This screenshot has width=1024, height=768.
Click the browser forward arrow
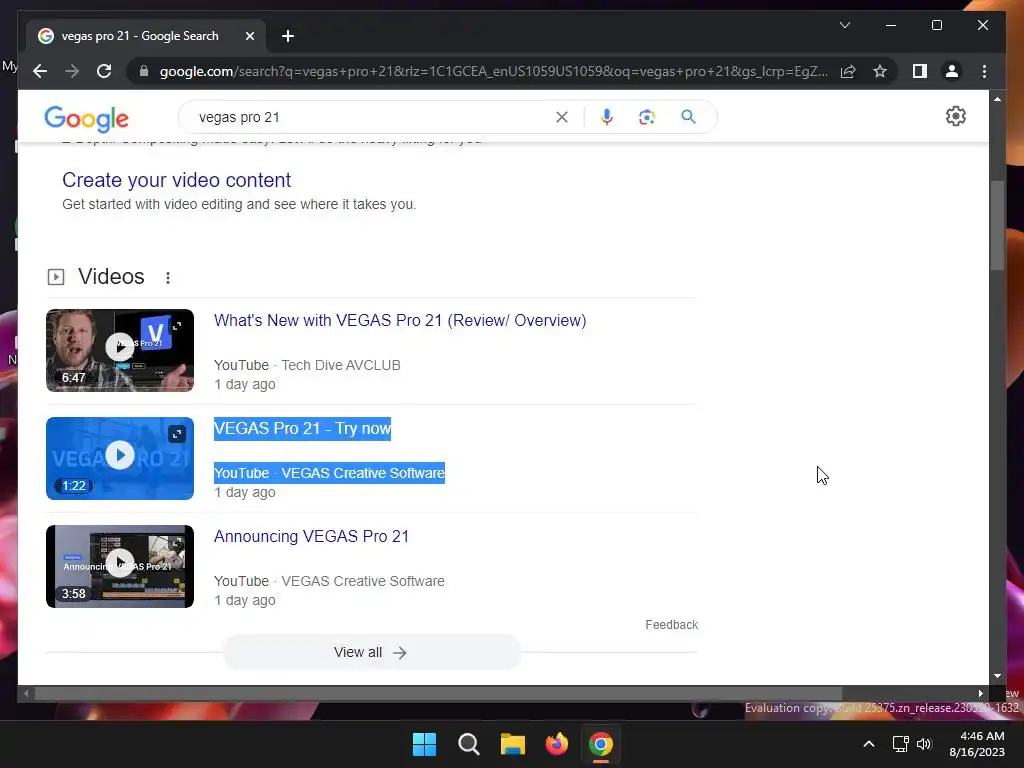coord(72,71)
